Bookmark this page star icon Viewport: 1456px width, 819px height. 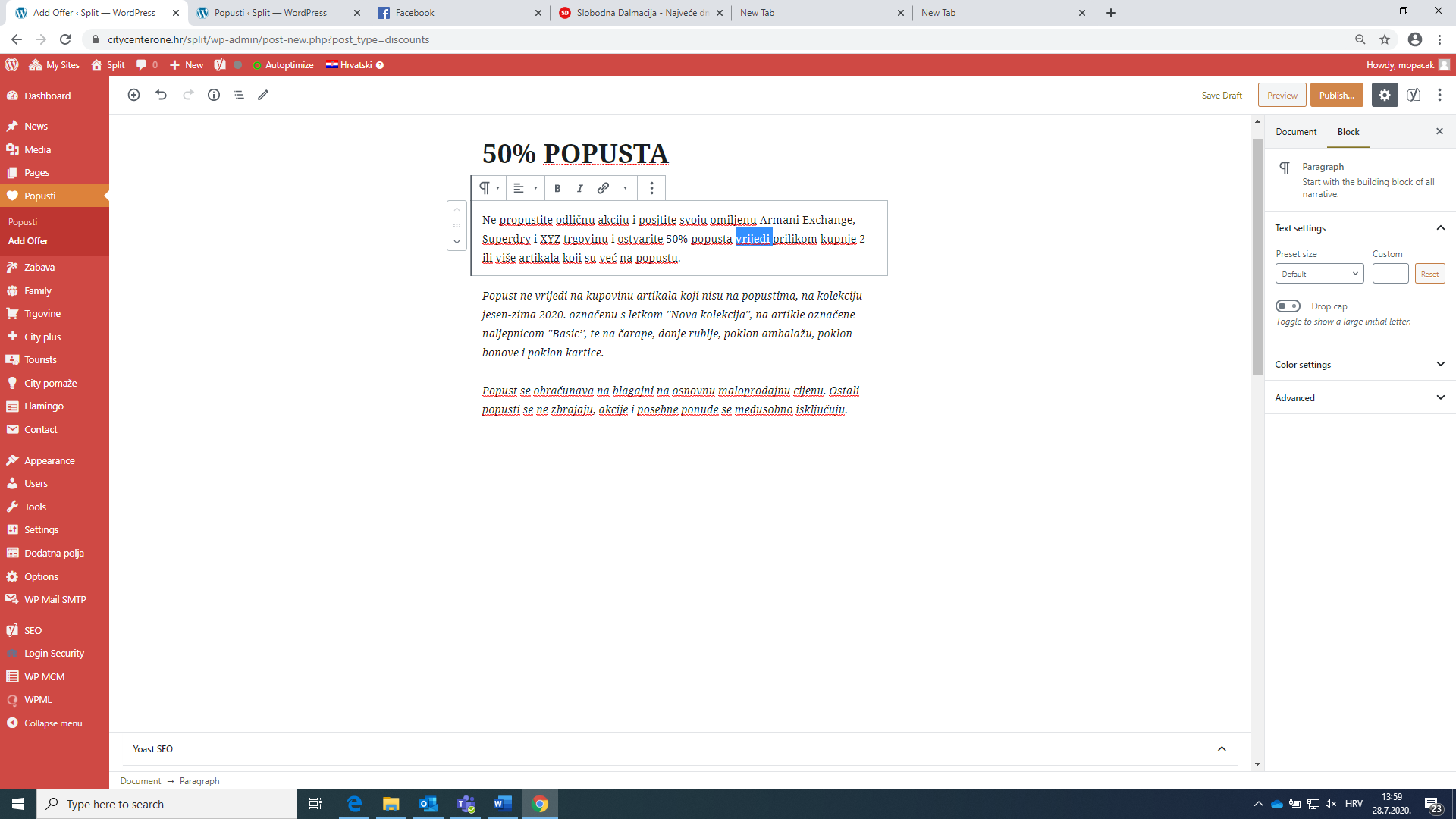(1385, 39)
